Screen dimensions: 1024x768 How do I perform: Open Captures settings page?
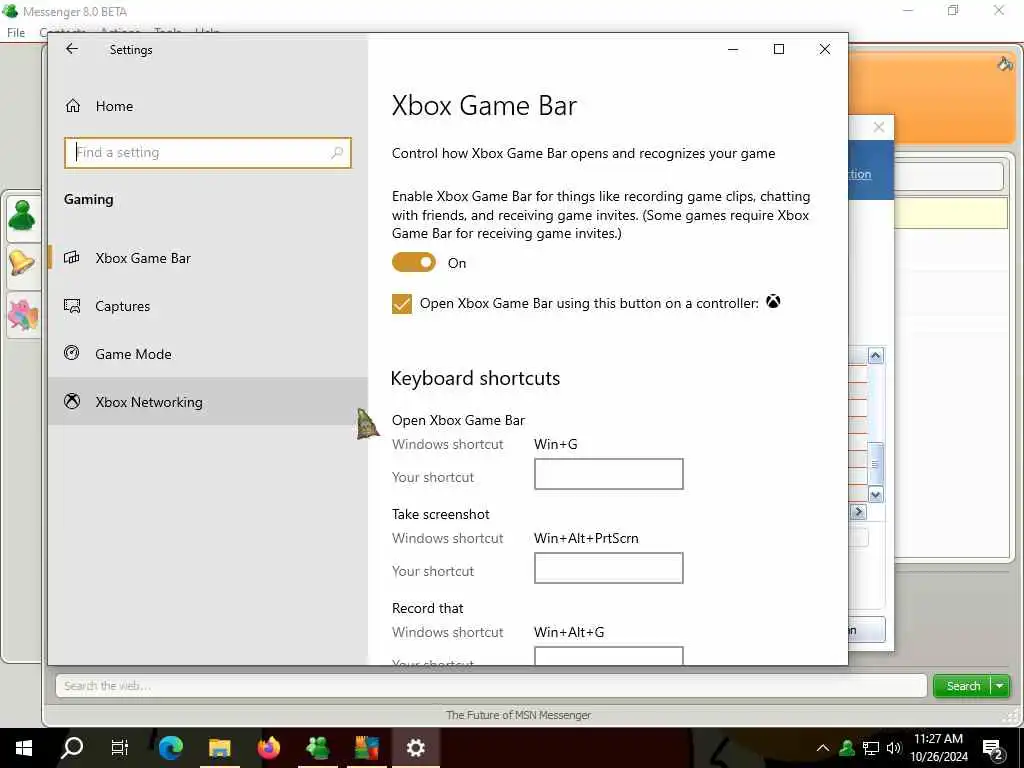click(x=208, y=306)
